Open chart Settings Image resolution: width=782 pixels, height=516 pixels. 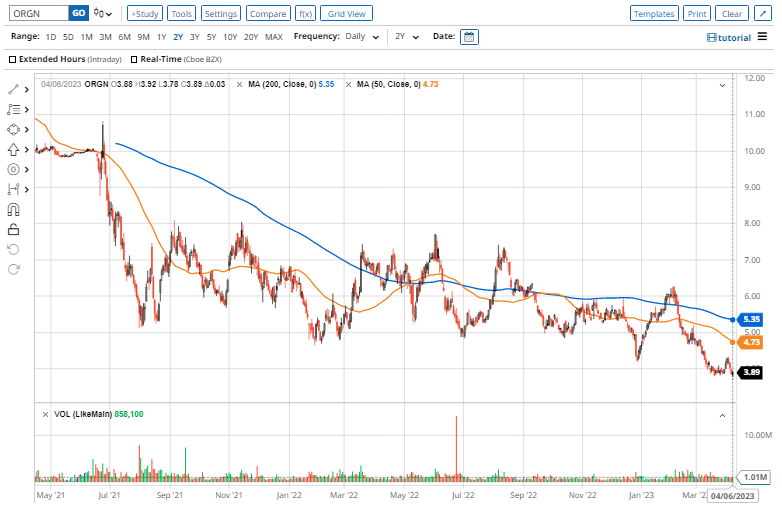point(221,13)
